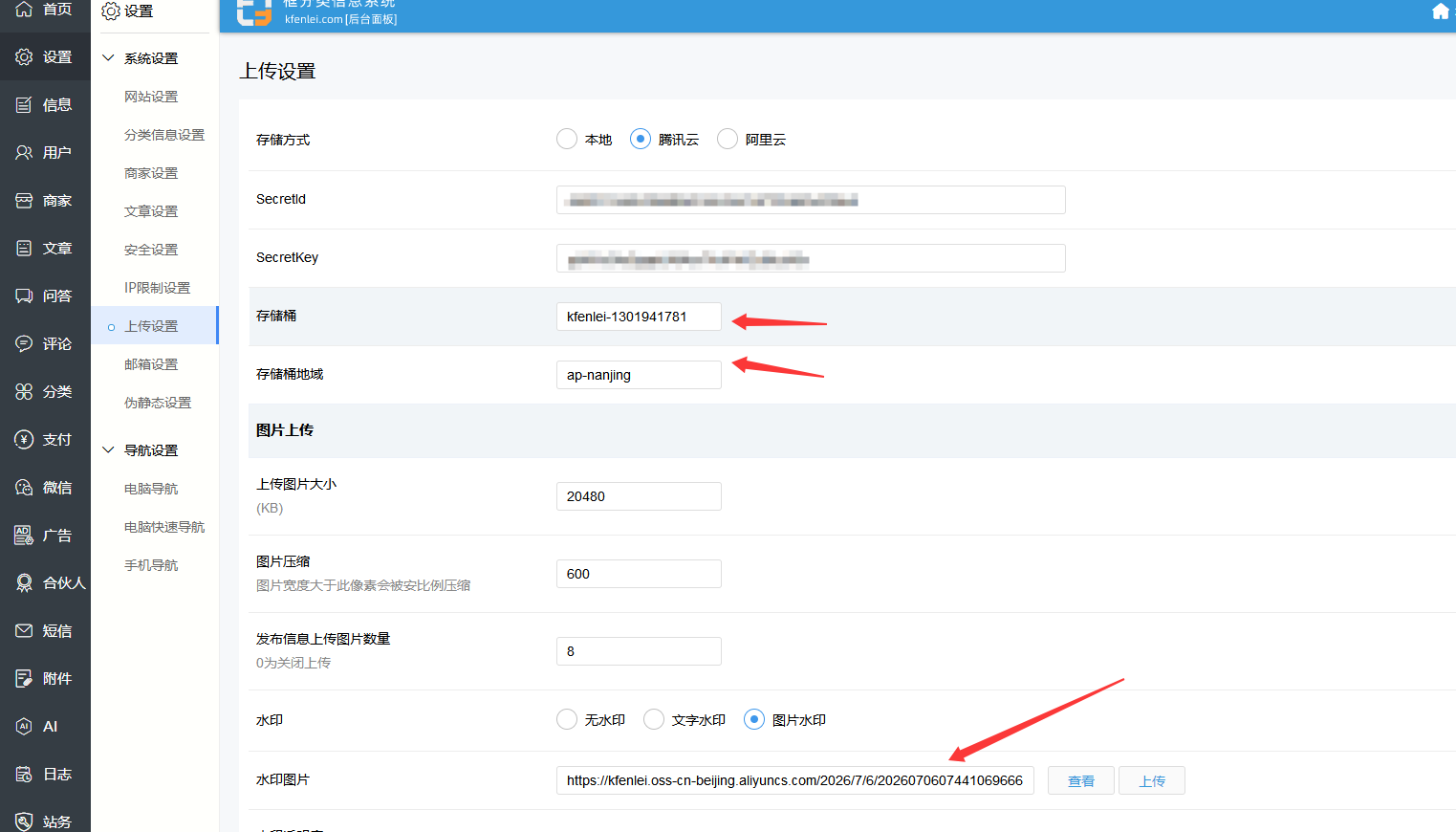Open 电脑快速导航 menu item
The width and height of the screenshot is (1456, 832).
point(164,527)
